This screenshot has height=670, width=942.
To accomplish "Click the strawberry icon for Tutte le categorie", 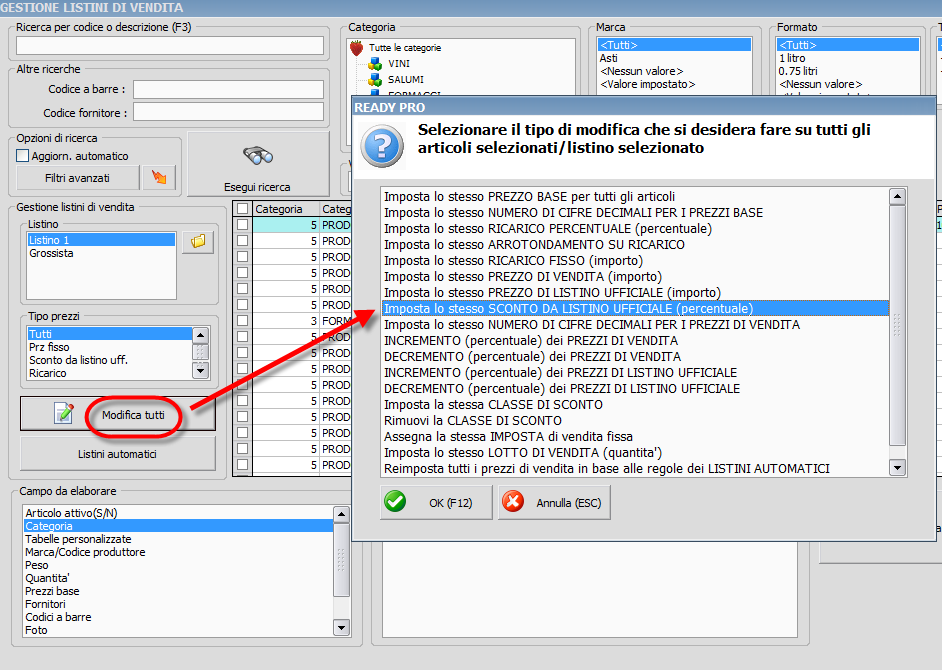I will click(x=357, y=47).
